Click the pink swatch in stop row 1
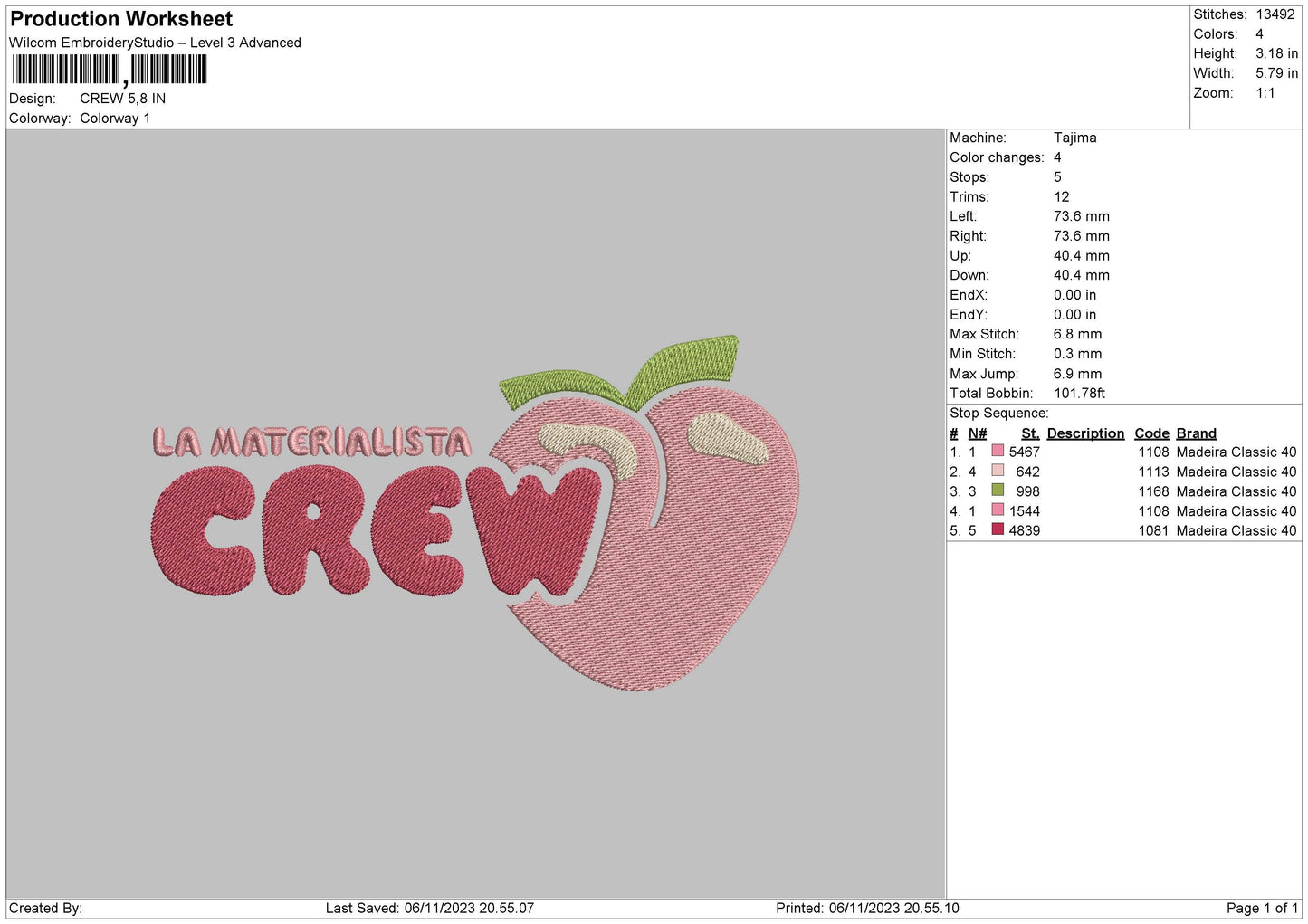 click(998, 451)
